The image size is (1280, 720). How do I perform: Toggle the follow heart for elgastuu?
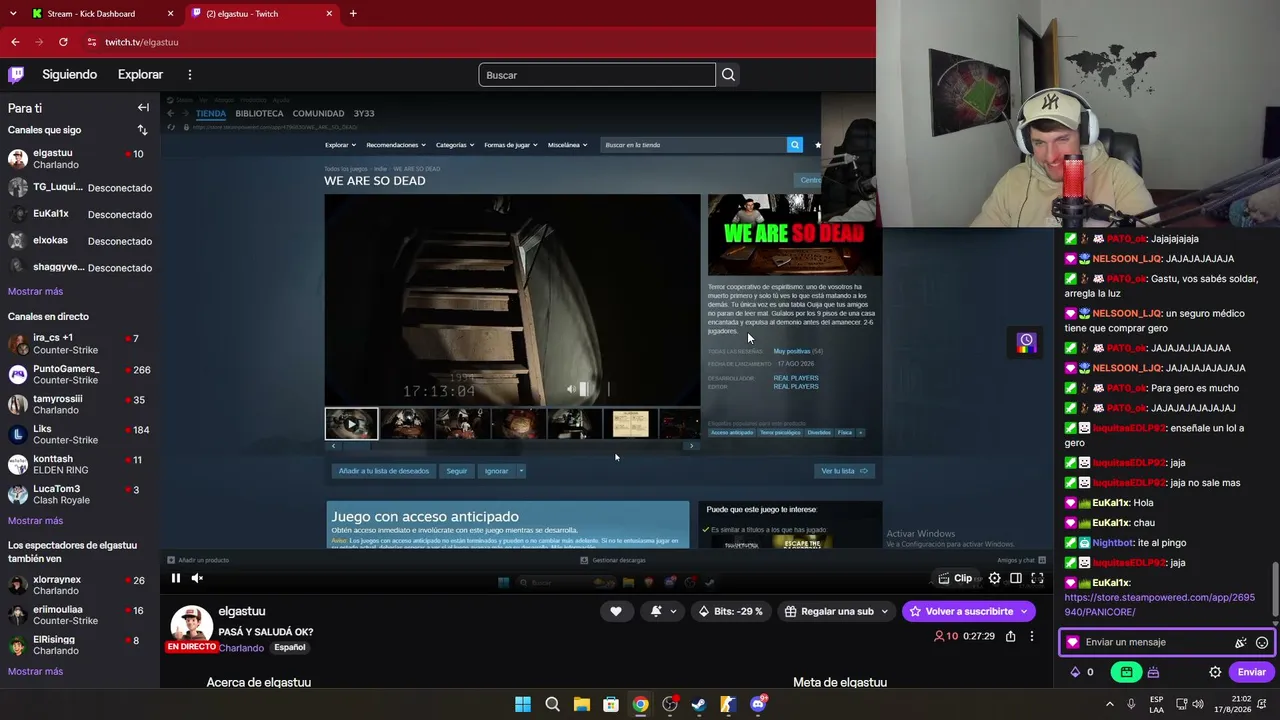click(616, 611)
